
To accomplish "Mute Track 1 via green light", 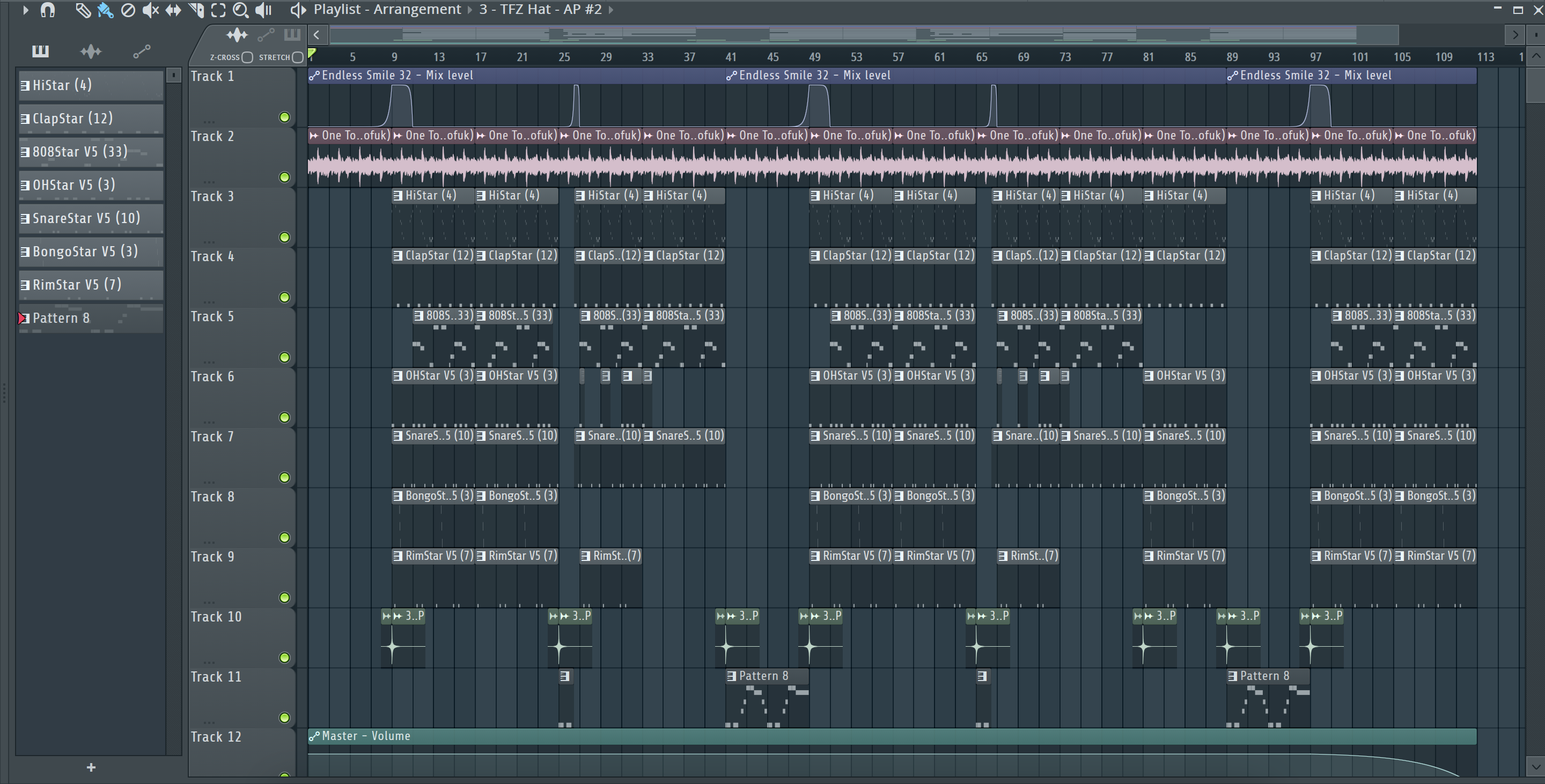I will tap(285, 117).
